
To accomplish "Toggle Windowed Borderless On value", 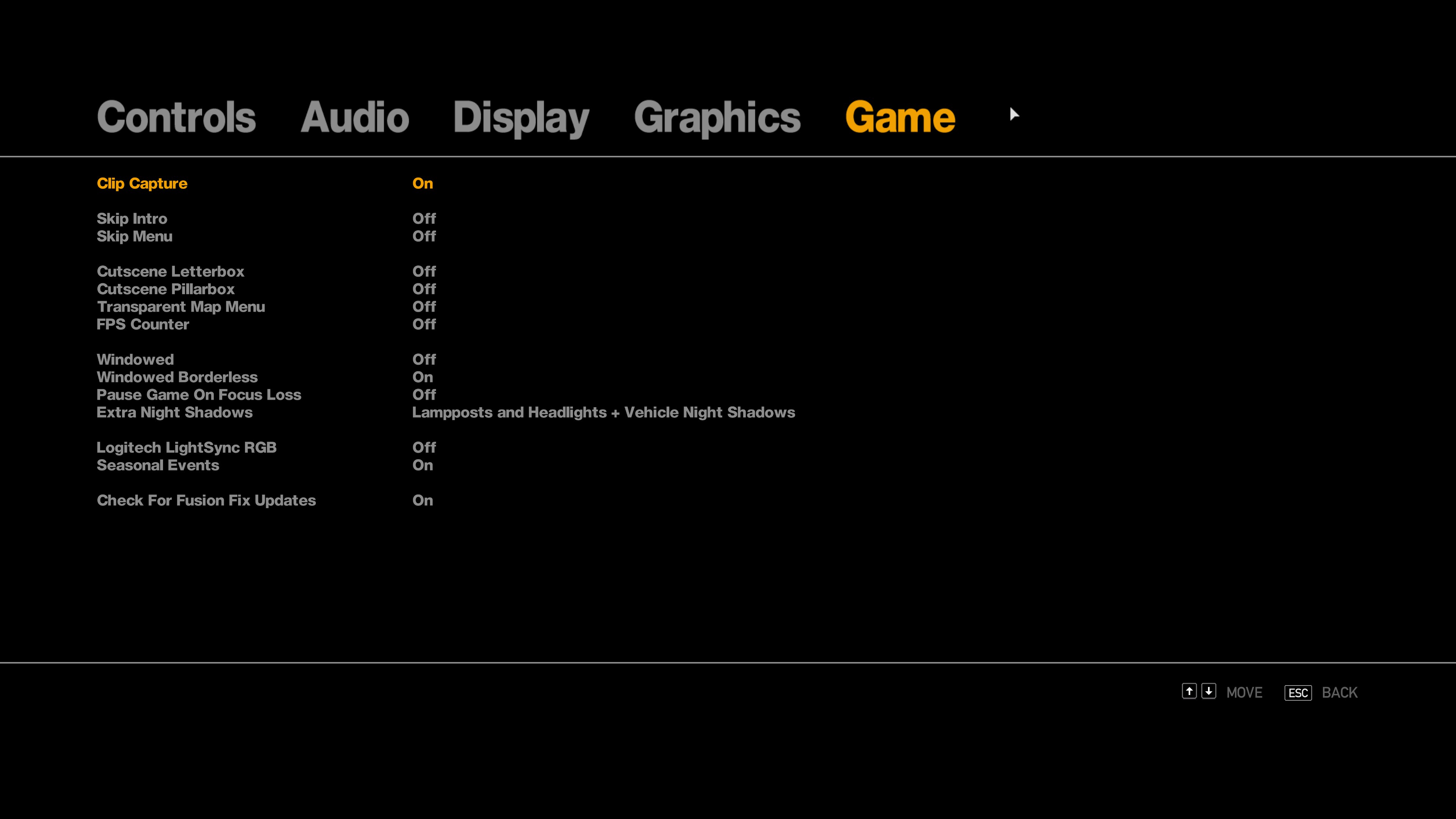I will [x=422, y=377].
